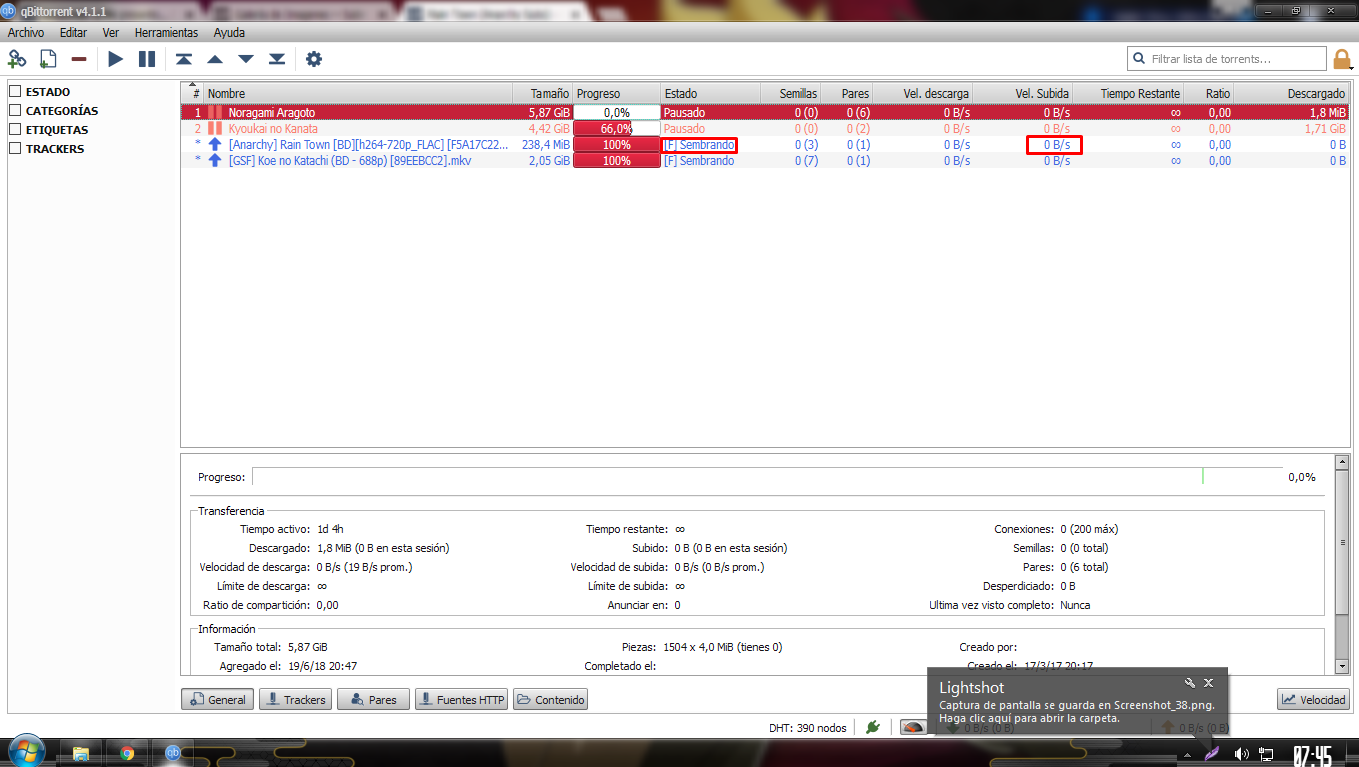1359x767 pixels.
Task: Switch to the Trackers tab
Action: tap(295, 700)
